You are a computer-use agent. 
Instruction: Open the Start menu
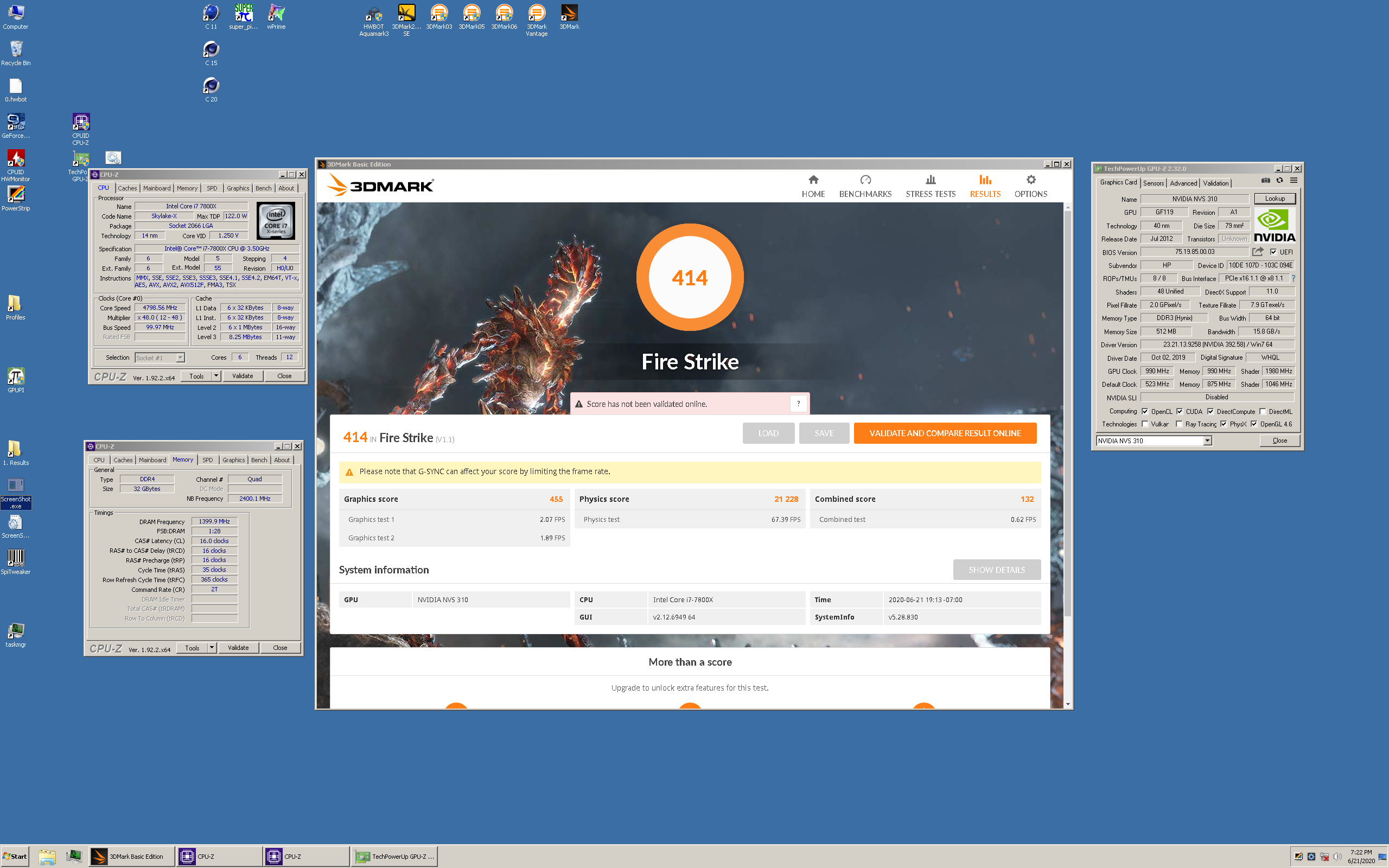[x=15, y=857]
